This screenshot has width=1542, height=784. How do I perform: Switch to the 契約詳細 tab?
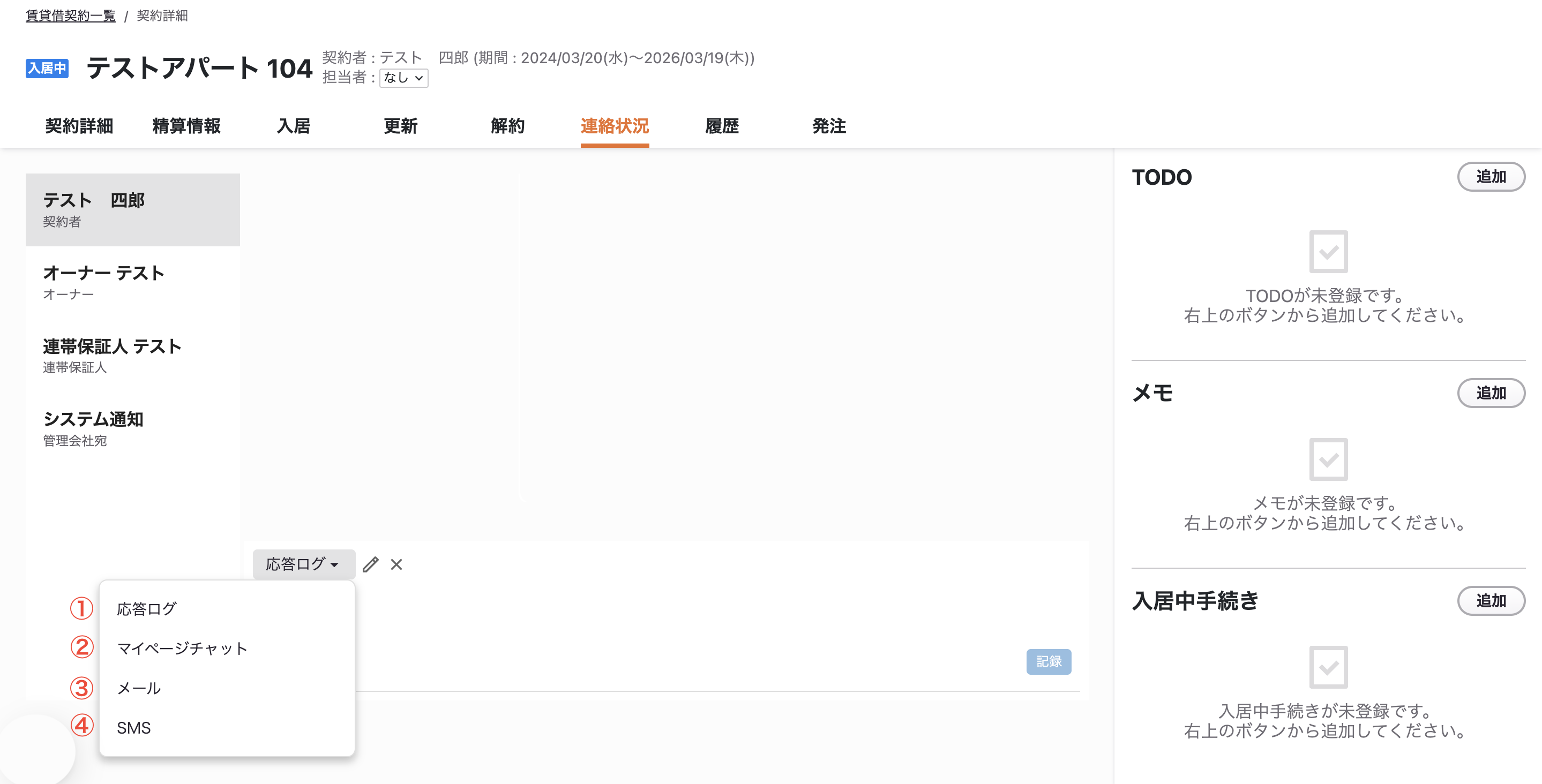(x=79, y=126)
